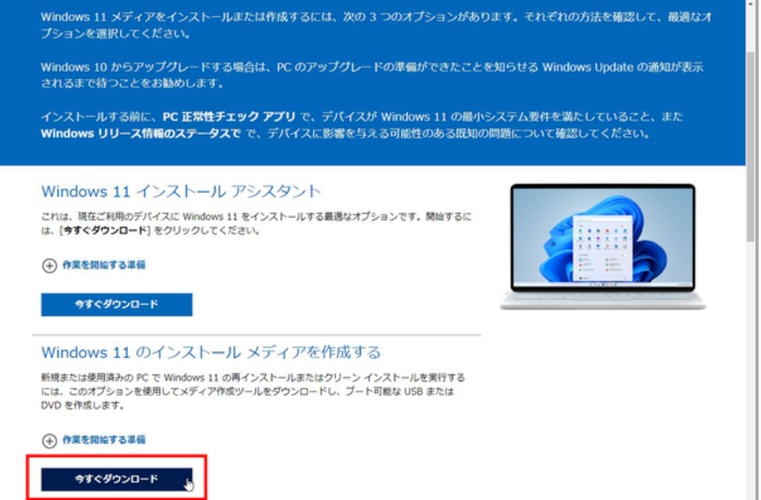Click the plus circle icon in Installation Assistant section

(x=49, y=266)
